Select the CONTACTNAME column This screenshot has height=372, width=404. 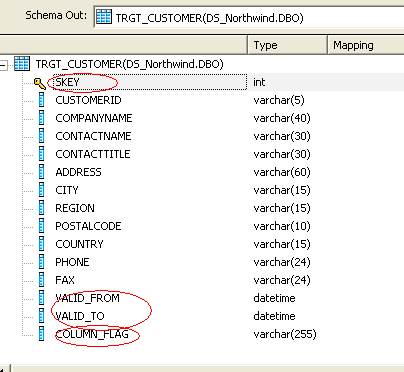[x=93, y=136]
